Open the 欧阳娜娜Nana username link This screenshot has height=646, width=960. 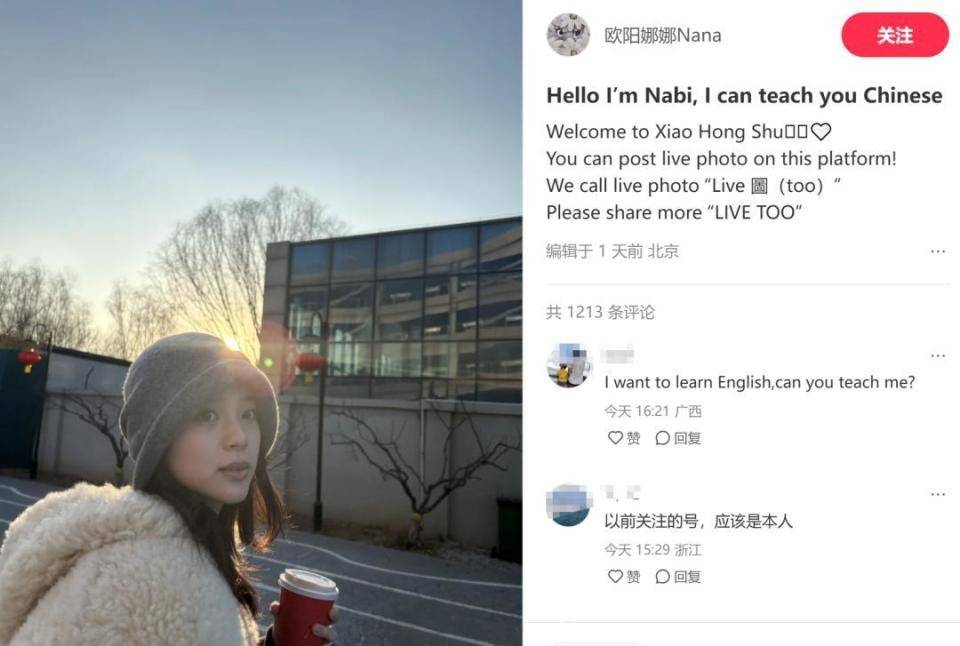tap(662, 36)
